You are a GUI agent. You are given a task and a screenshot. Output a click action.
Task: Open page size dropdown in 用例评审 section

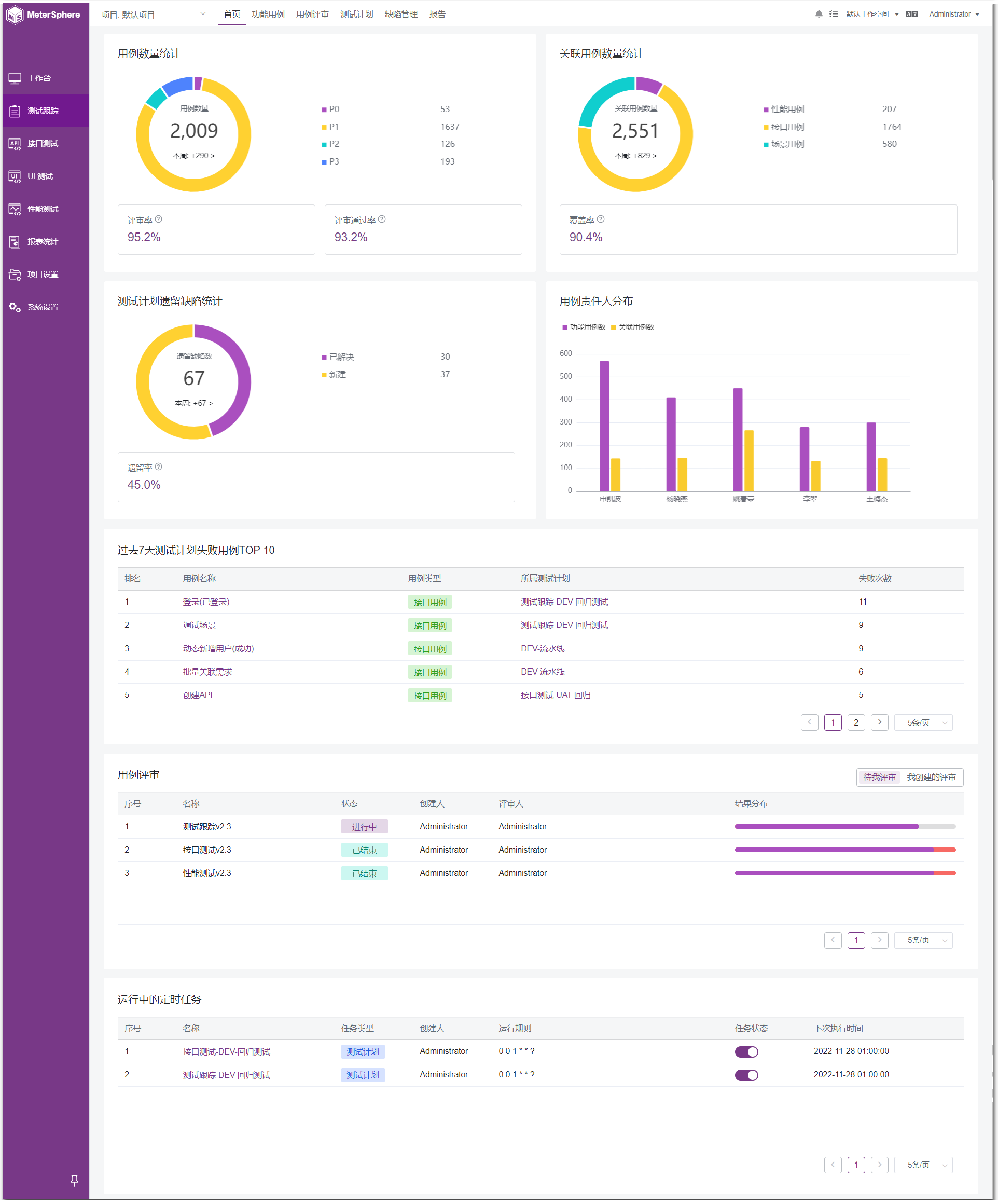point(923,940)
